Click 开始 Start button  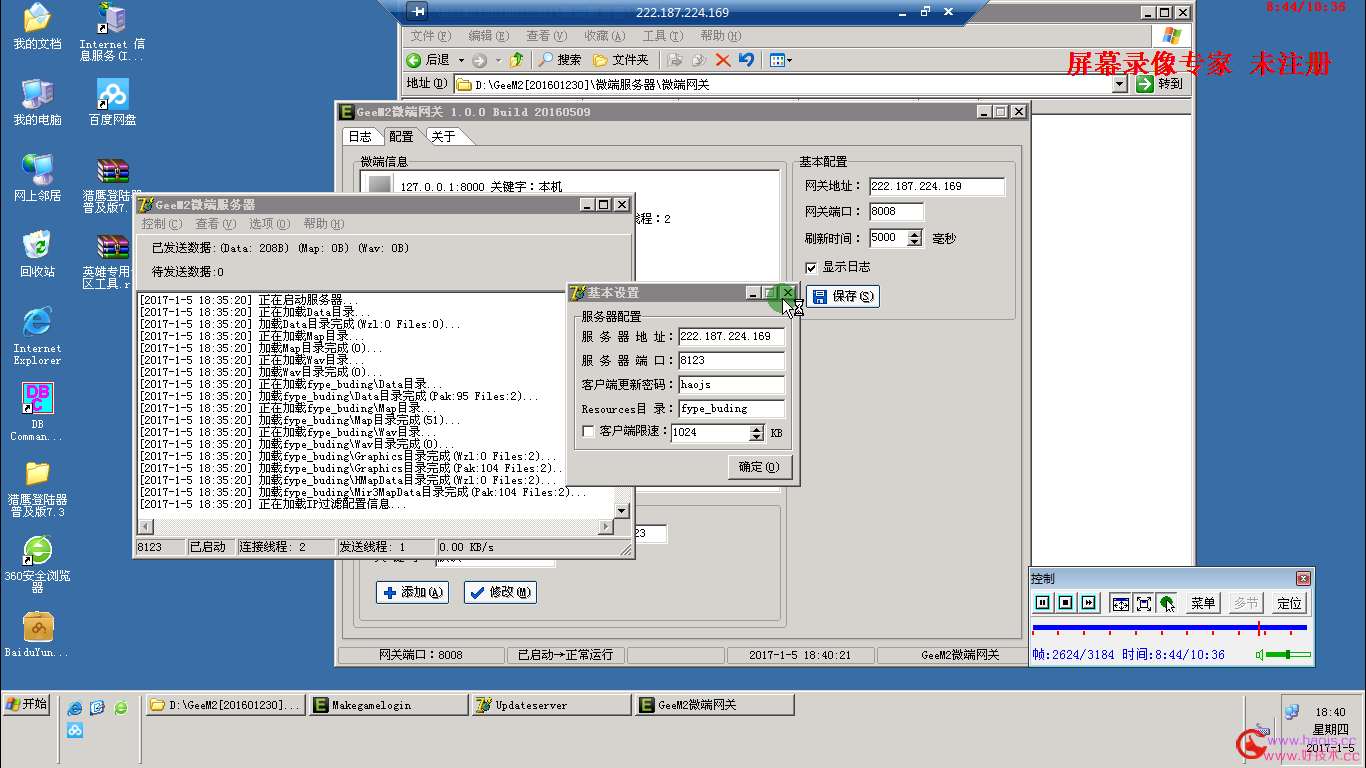pos(26,704)
